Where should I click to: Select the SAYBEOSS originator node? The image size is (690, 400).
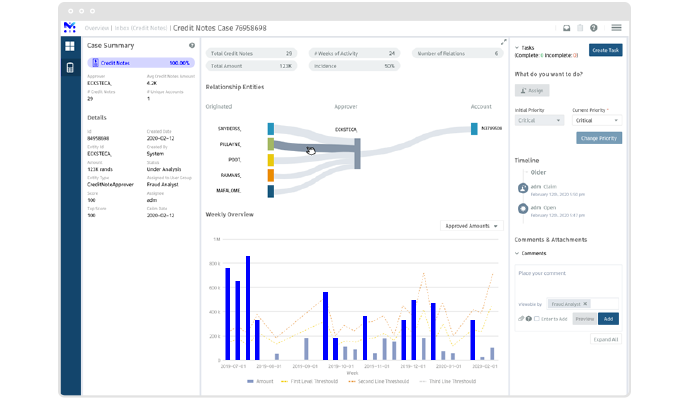(x=271, y=128)
